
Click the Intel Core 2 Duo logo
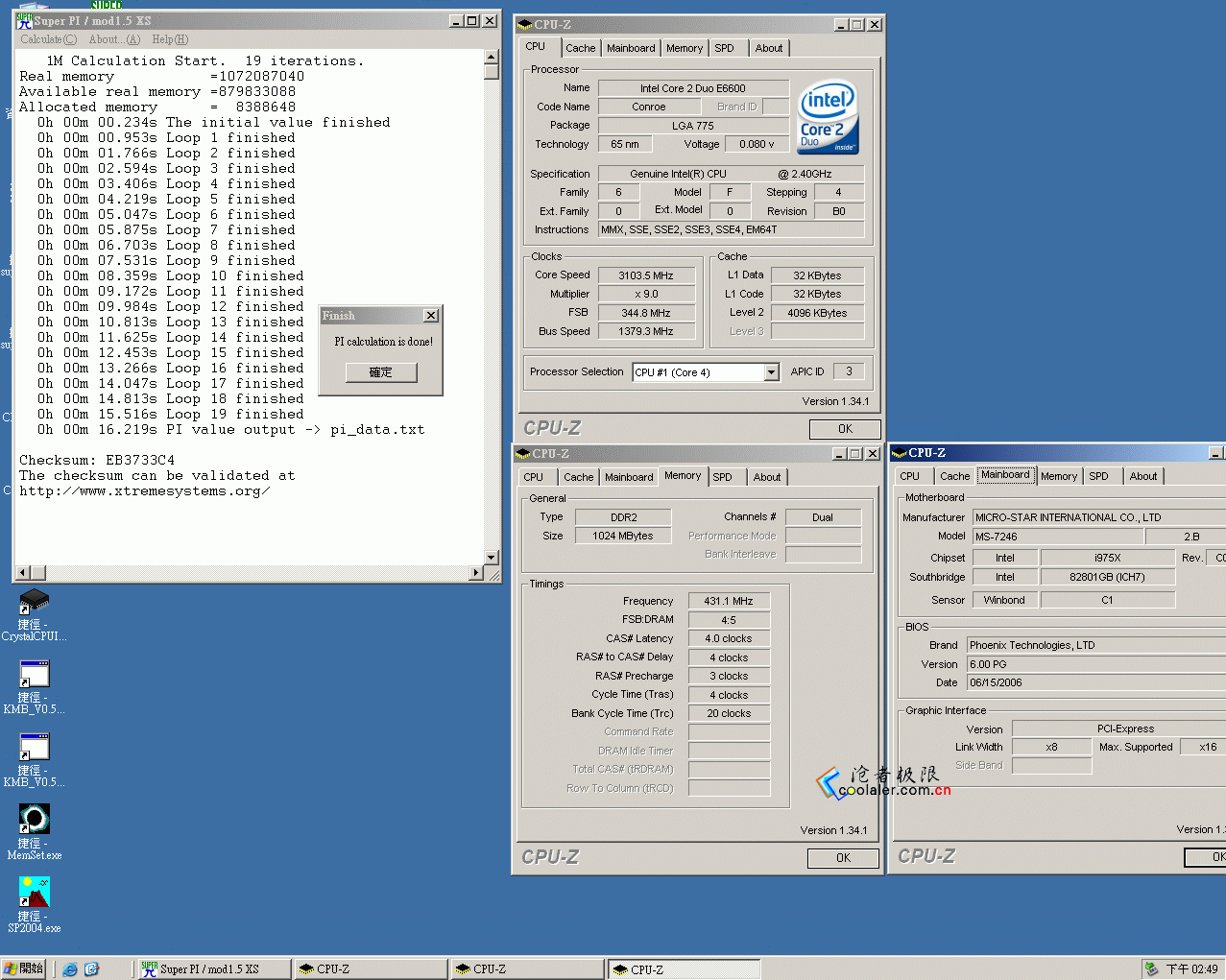click(828, 117)
